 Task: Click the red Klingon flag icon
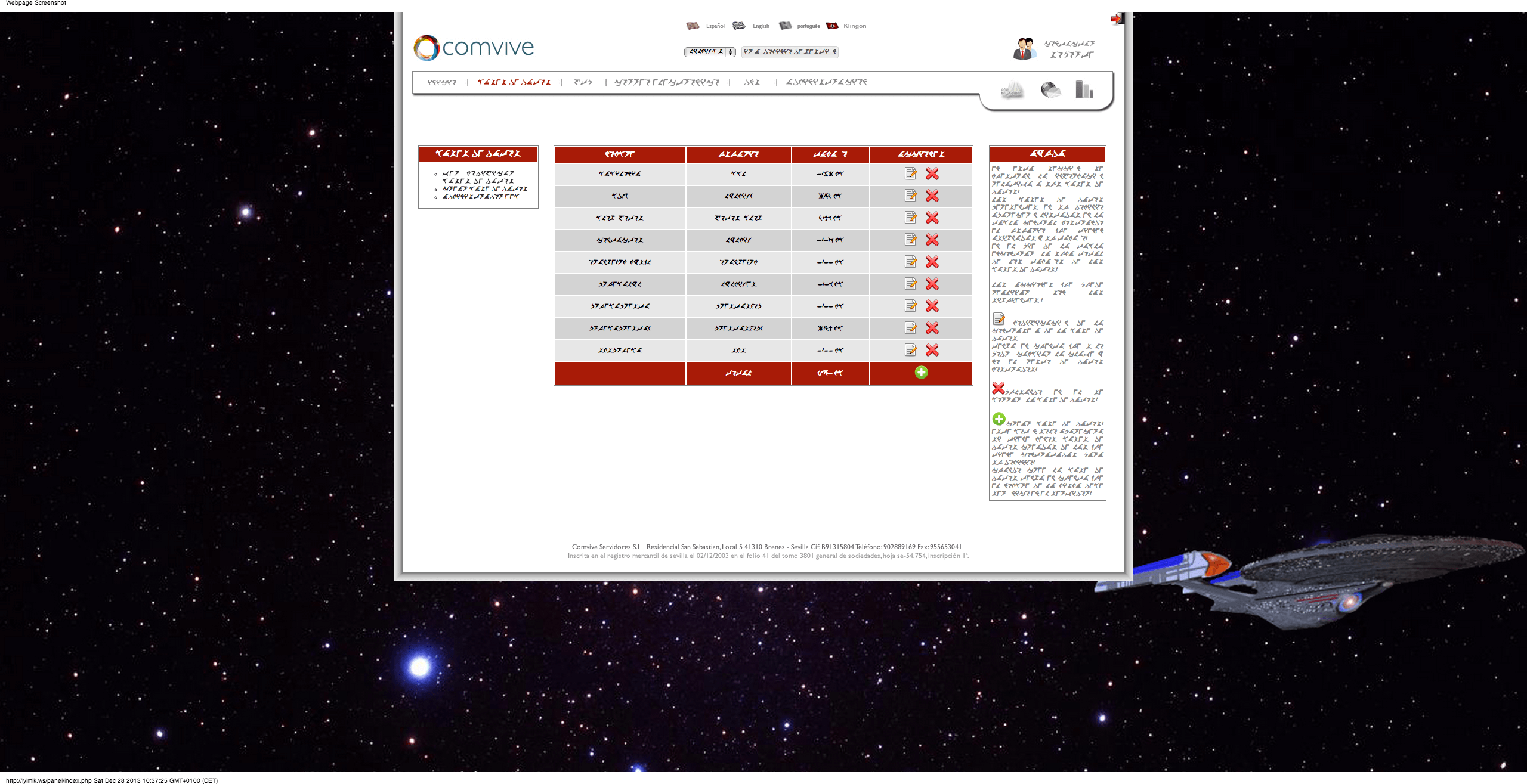(x=832, y=26)
